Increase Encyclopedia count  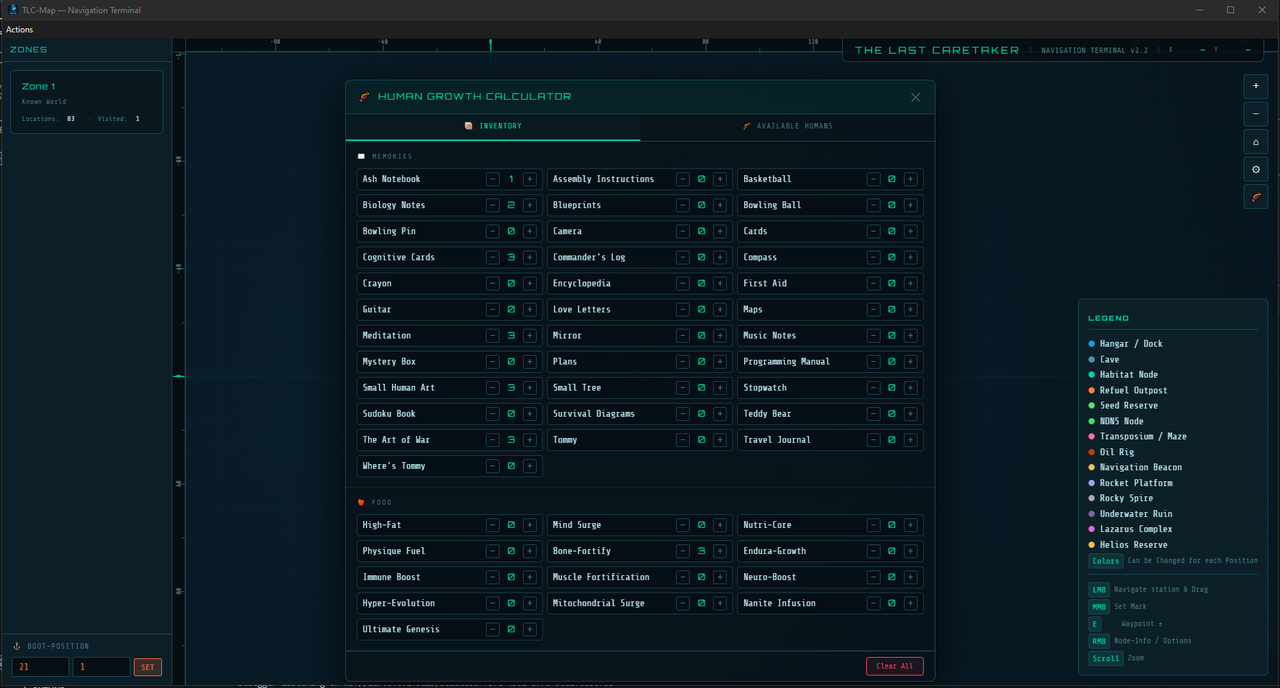[719, 283]
